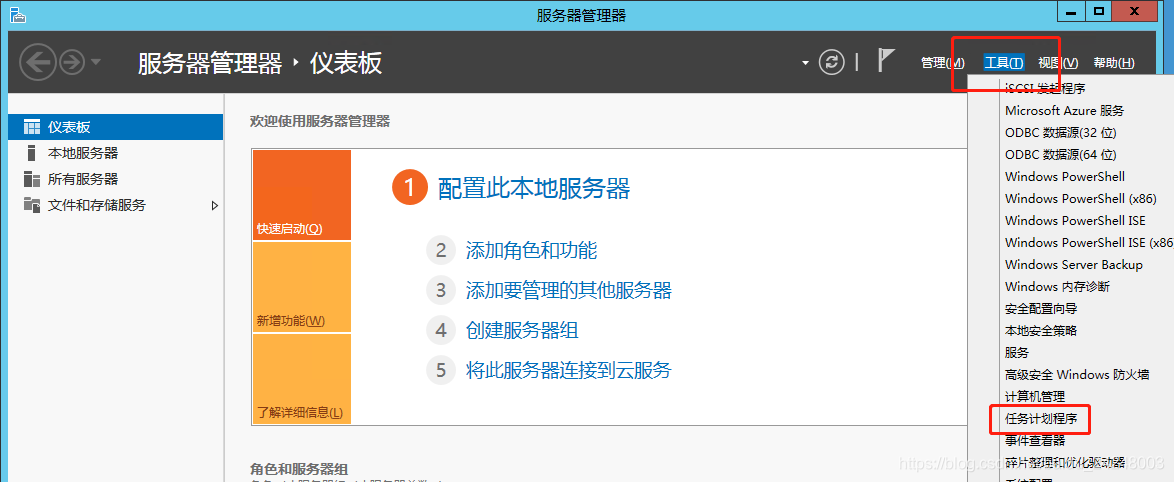Click 创建服务器组 link

(x=522, y=330)
